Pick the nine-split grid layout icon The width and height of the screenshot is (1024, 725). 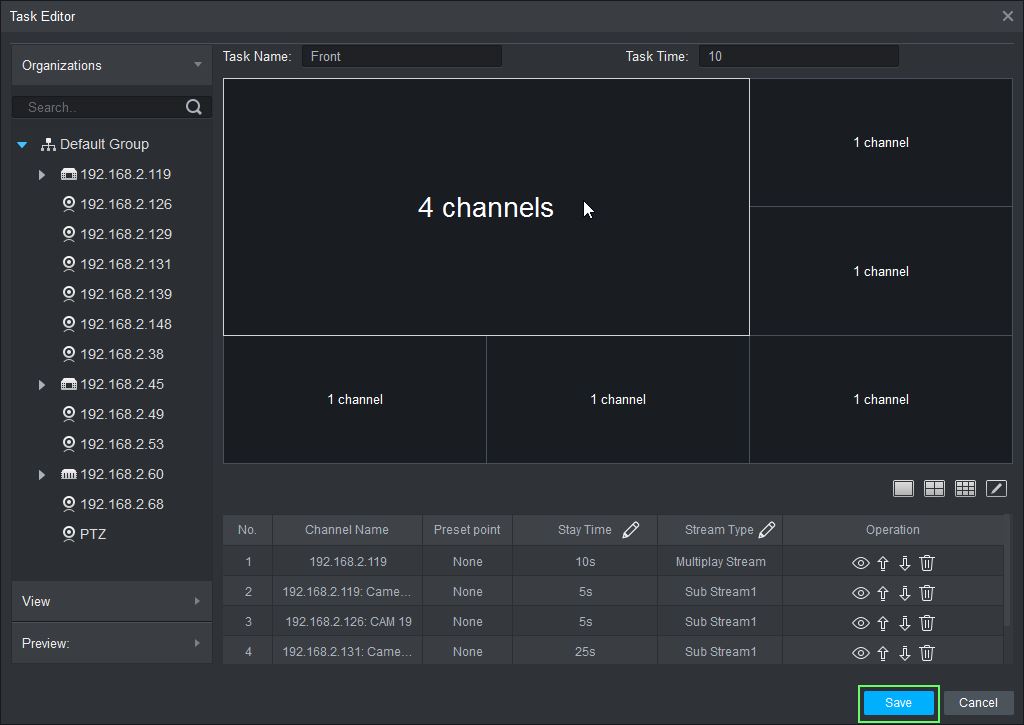point(965,488)
